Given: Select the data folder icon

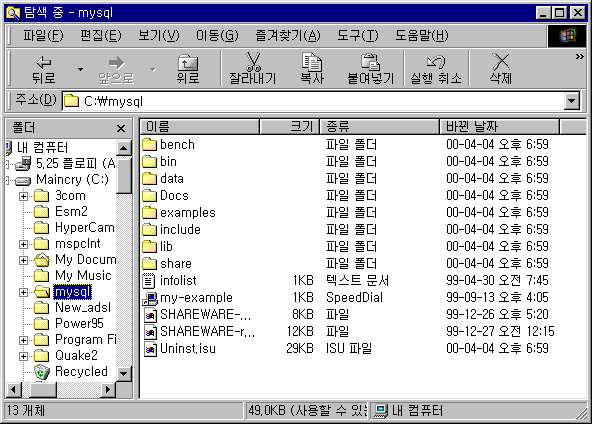Looking at the screenshot, I should [x=150, y=179].
